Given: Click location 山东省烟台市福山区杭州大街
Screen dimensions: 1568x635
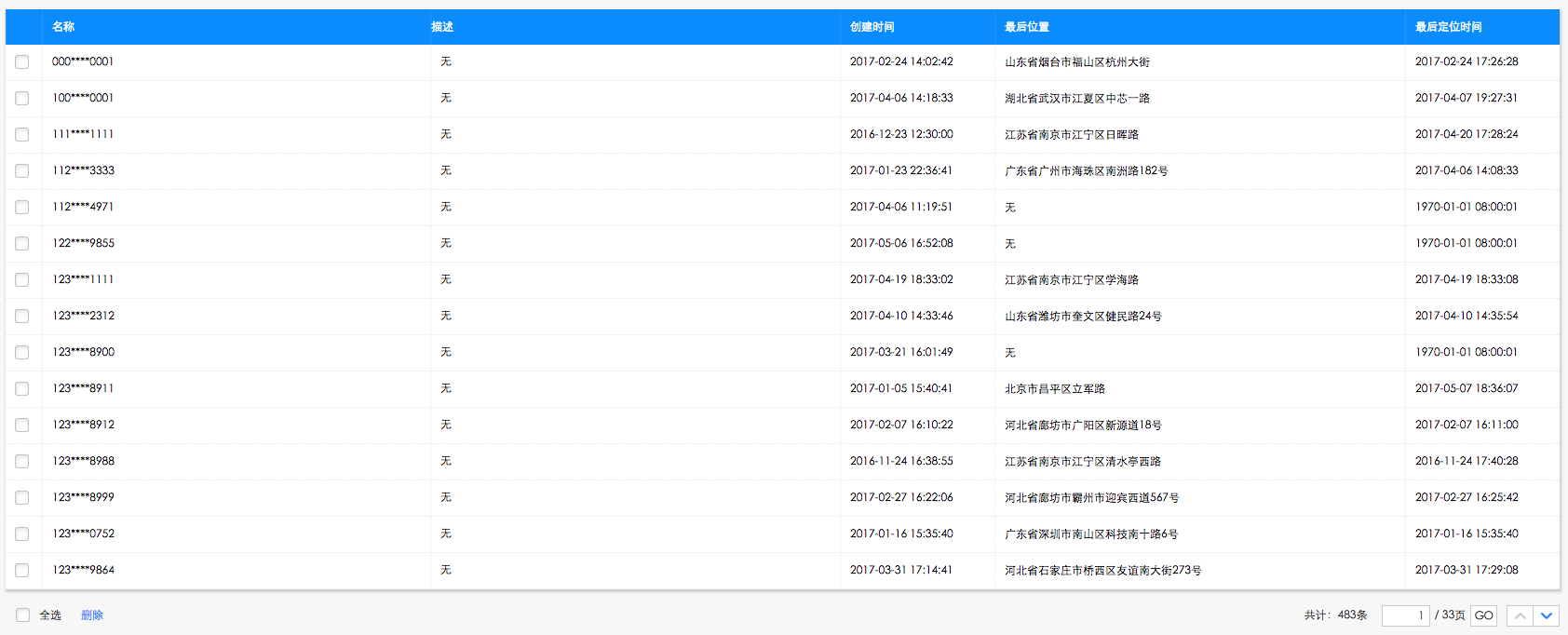Looking at the screenshot, I should click(x=1076, y=62).
